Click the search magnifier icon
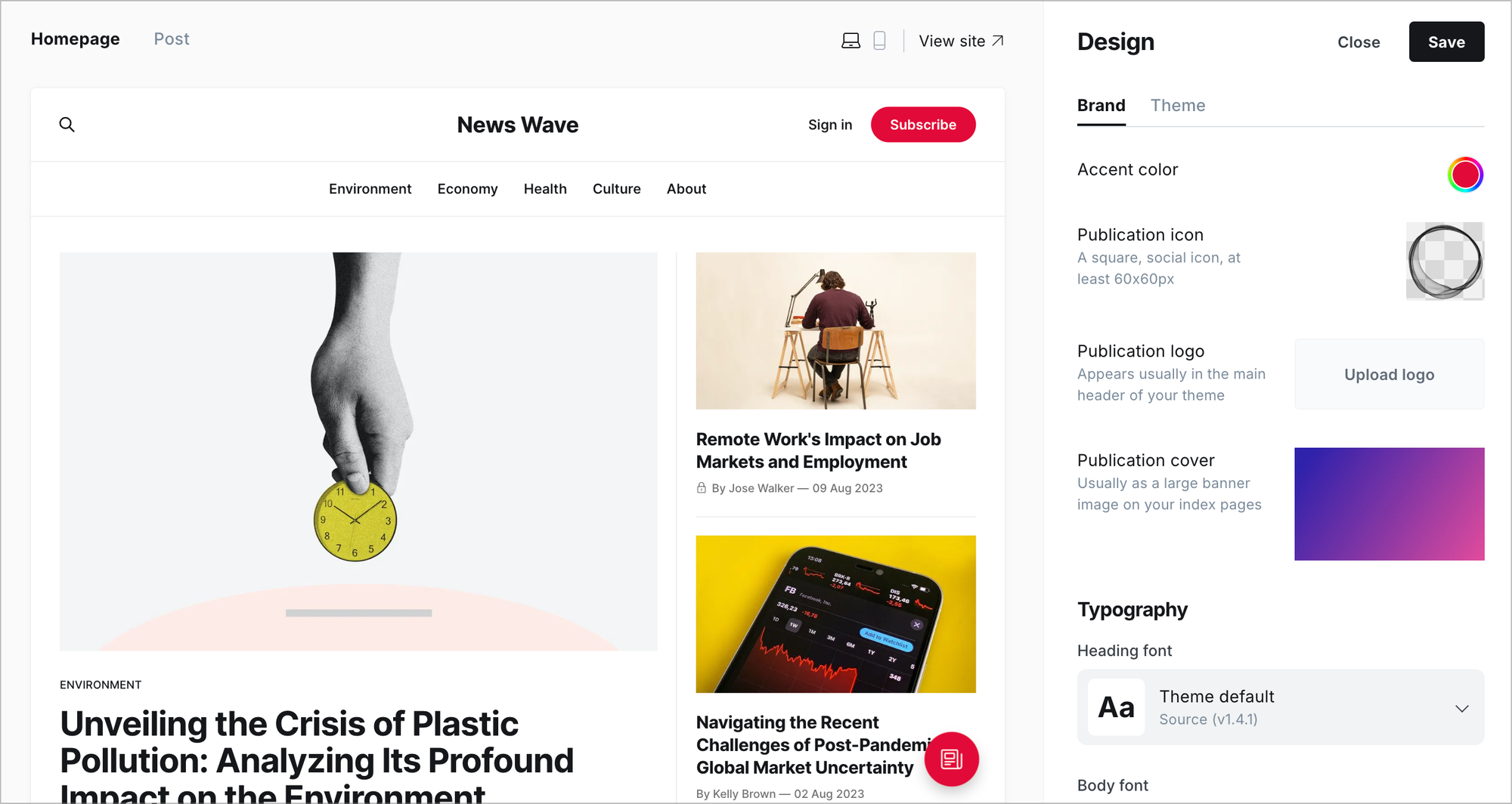This screenshot has width=1512, height=804. (x=67, y=125)
